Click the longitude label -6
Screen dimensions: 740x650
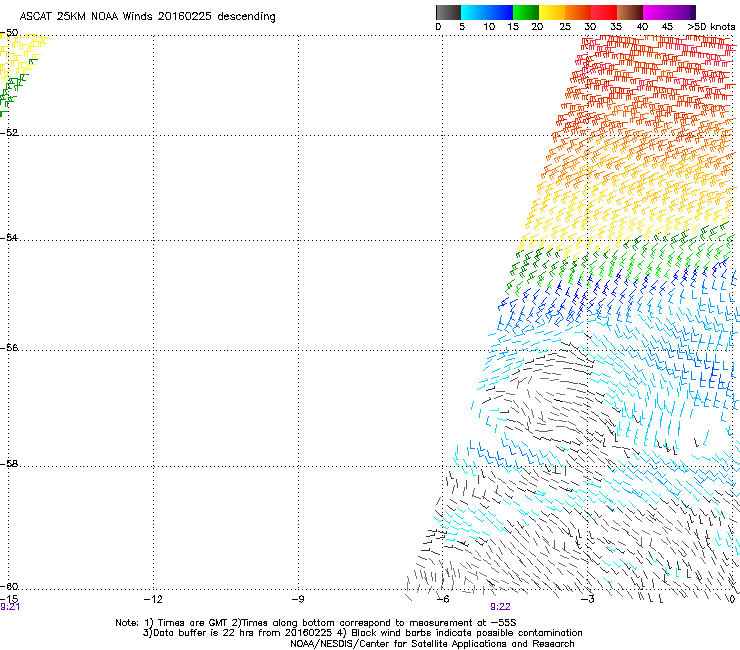click(442, 599)
